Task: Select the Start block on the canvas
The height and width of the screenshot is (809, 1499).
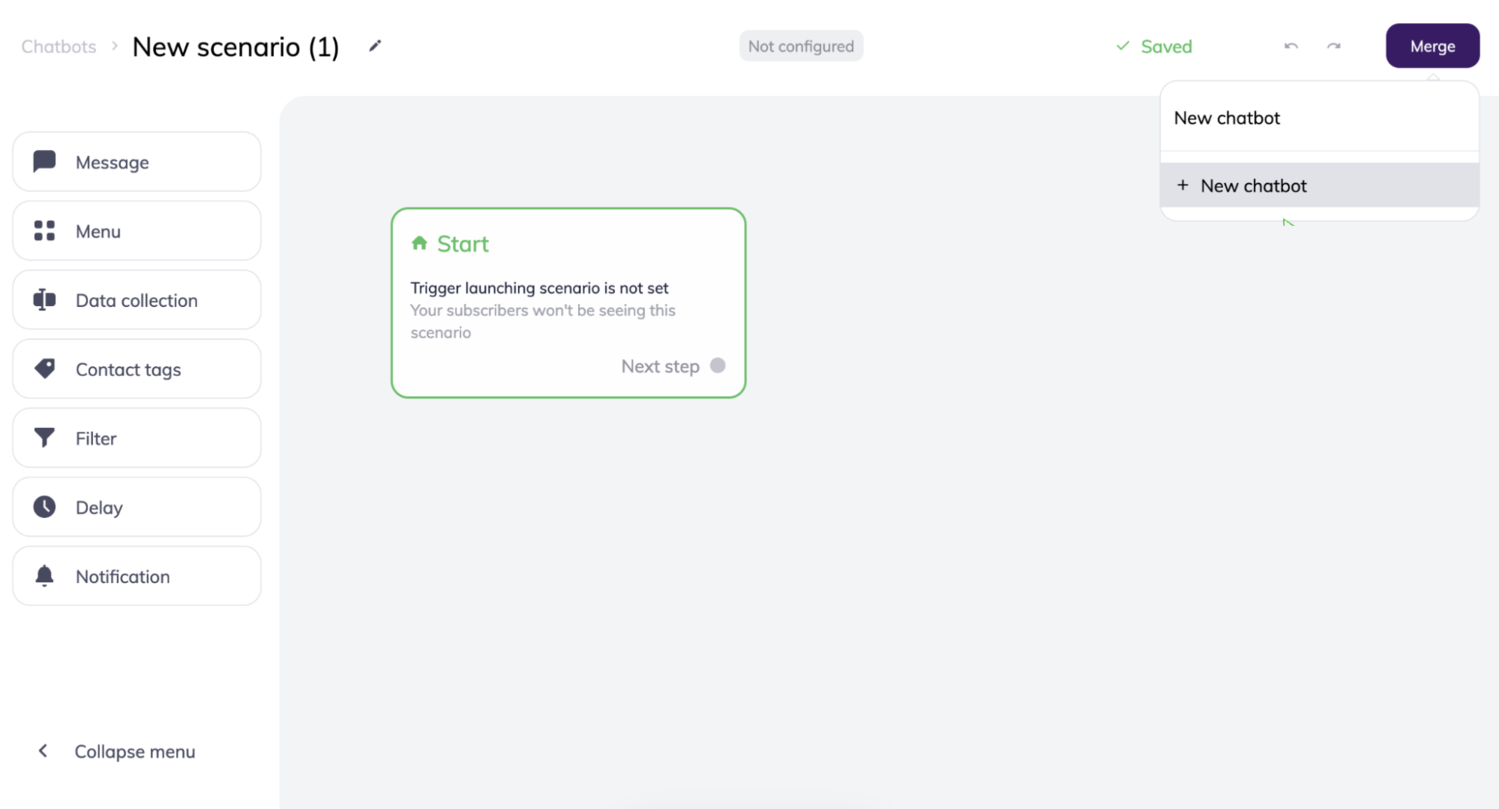Action: (567, 302)
